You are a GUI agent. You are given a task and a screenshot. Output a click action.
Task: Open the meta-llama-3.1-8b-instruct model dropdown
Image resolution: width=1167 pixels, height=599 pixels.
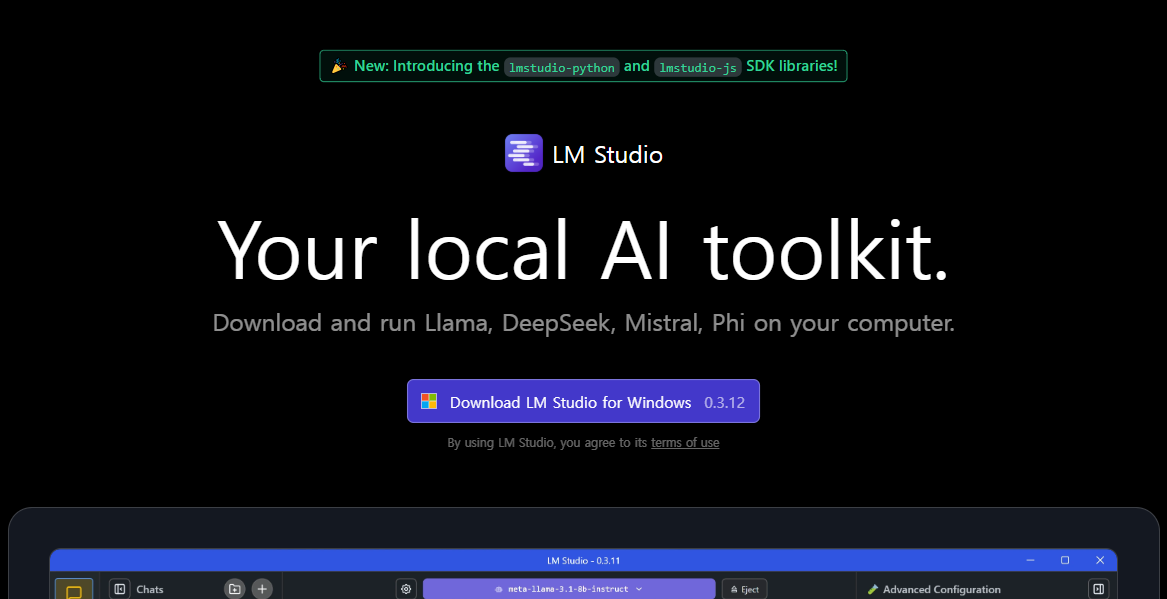tap(569, 589)
